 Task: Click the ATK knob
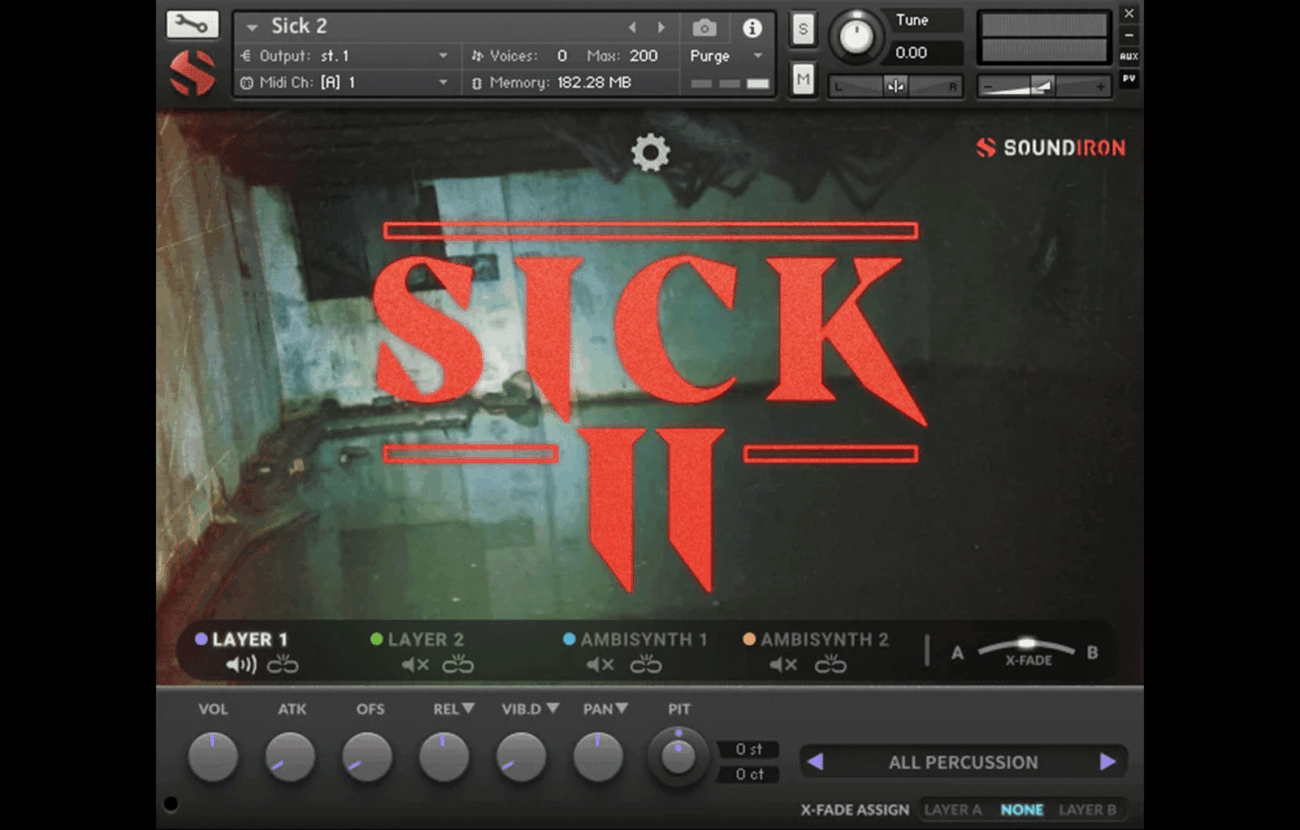tap(290, 757)
